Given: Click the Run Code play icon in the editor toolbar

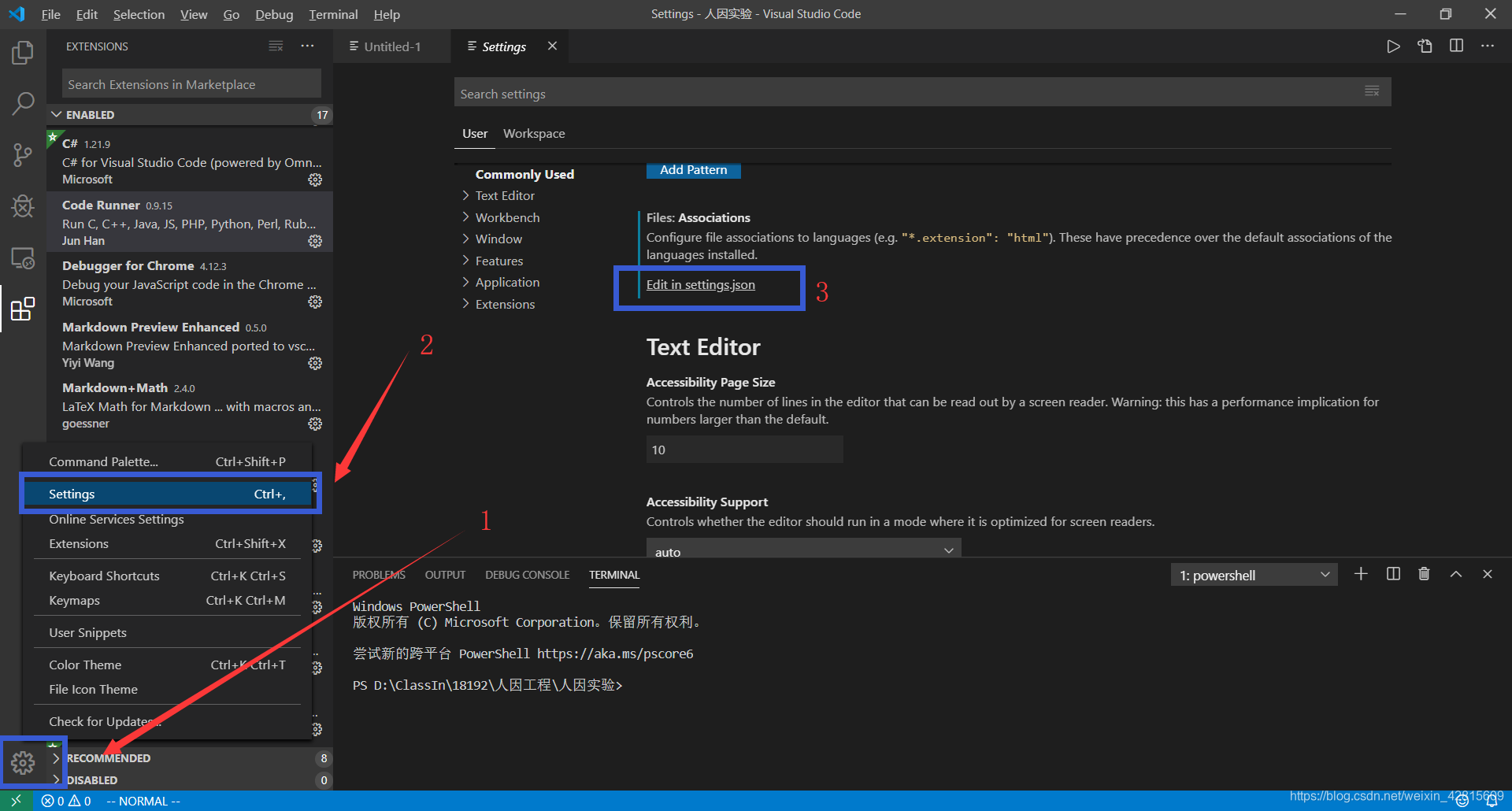Looking at the screenshot, I should 1393,46.
